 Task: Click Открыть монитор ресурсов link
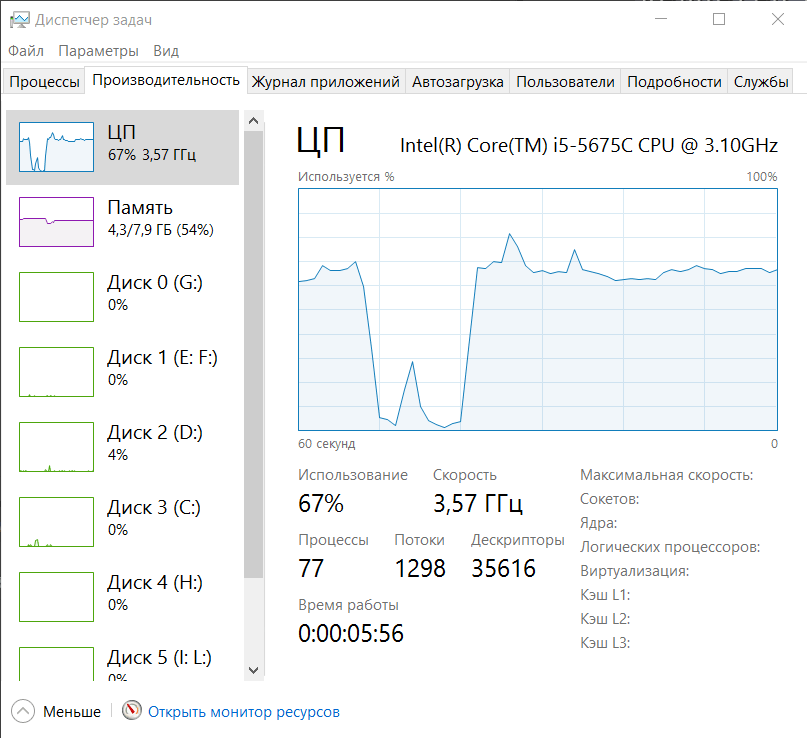244,712
